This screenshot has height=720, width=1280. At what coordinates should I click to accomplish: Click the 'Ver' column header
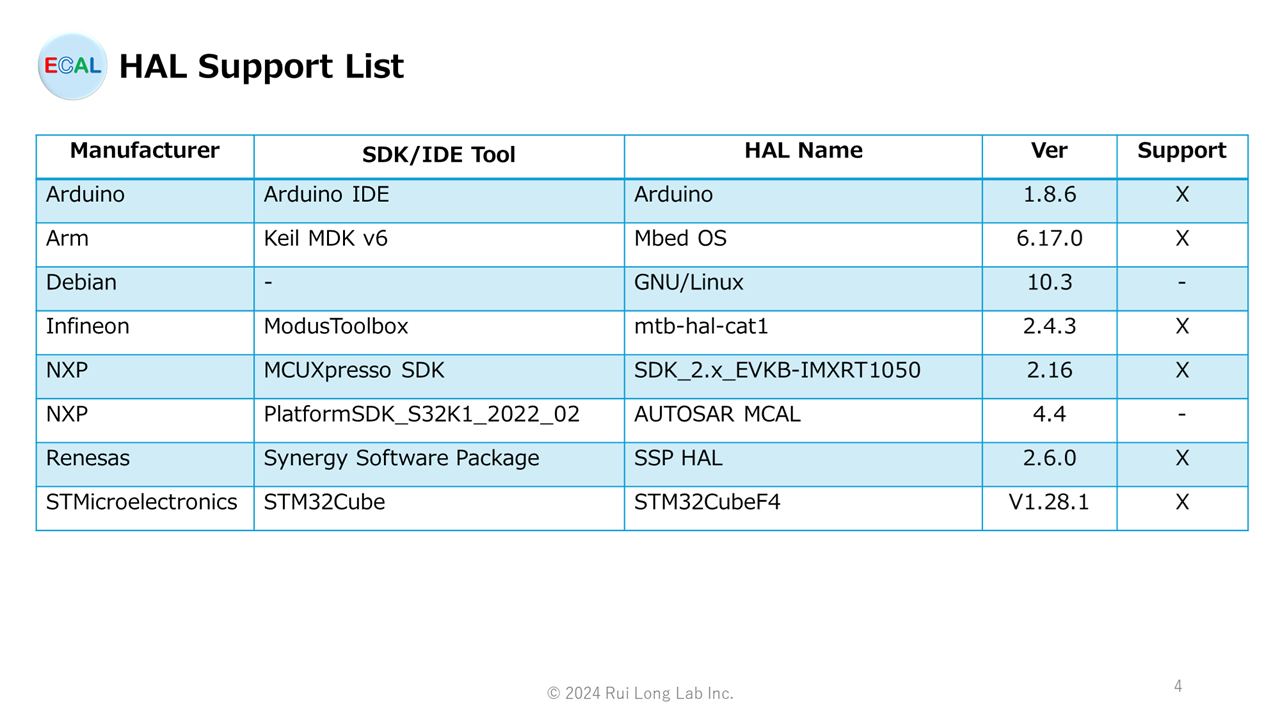1049,157
